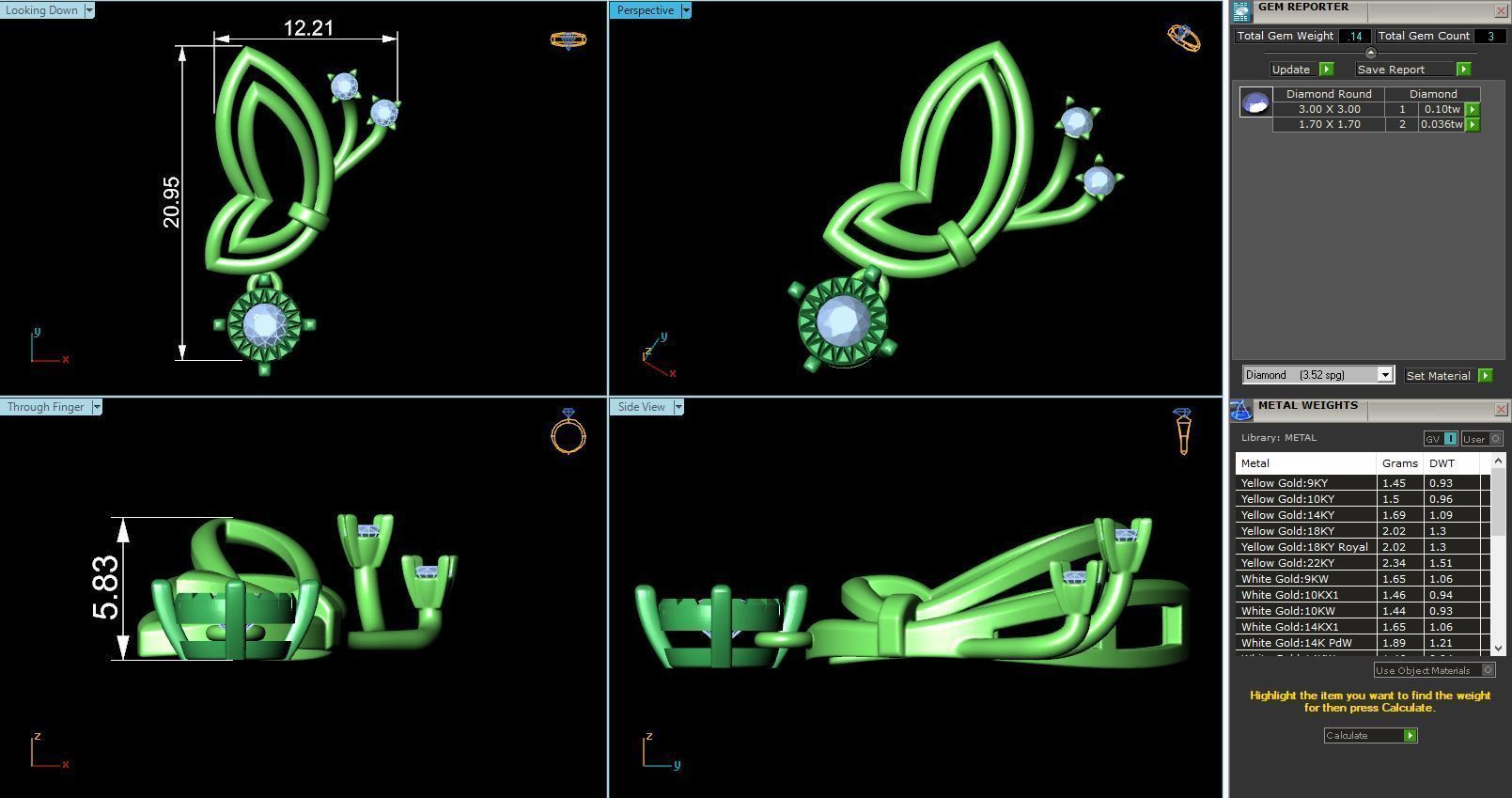Open the Side View viewport dropdown arrow
The height and width of the screenshot is (798, 1512).
coord(678,407)
